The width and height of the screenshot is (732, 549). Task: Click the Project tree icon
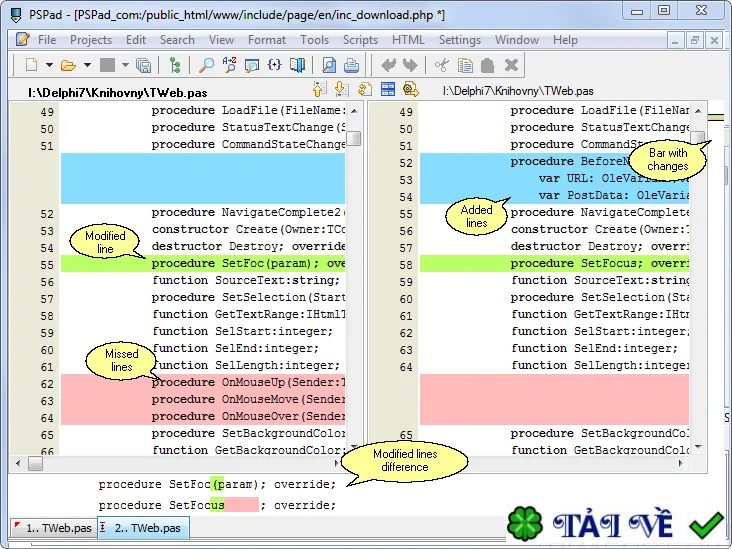[175, 65]
